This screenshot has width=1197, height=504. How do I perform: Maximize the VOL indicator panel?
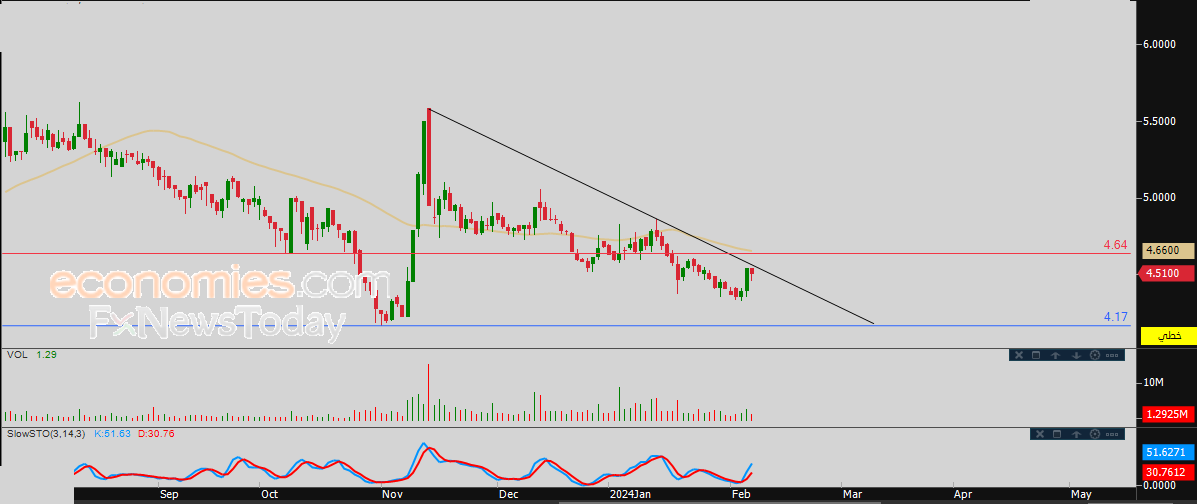(1036, 355)
